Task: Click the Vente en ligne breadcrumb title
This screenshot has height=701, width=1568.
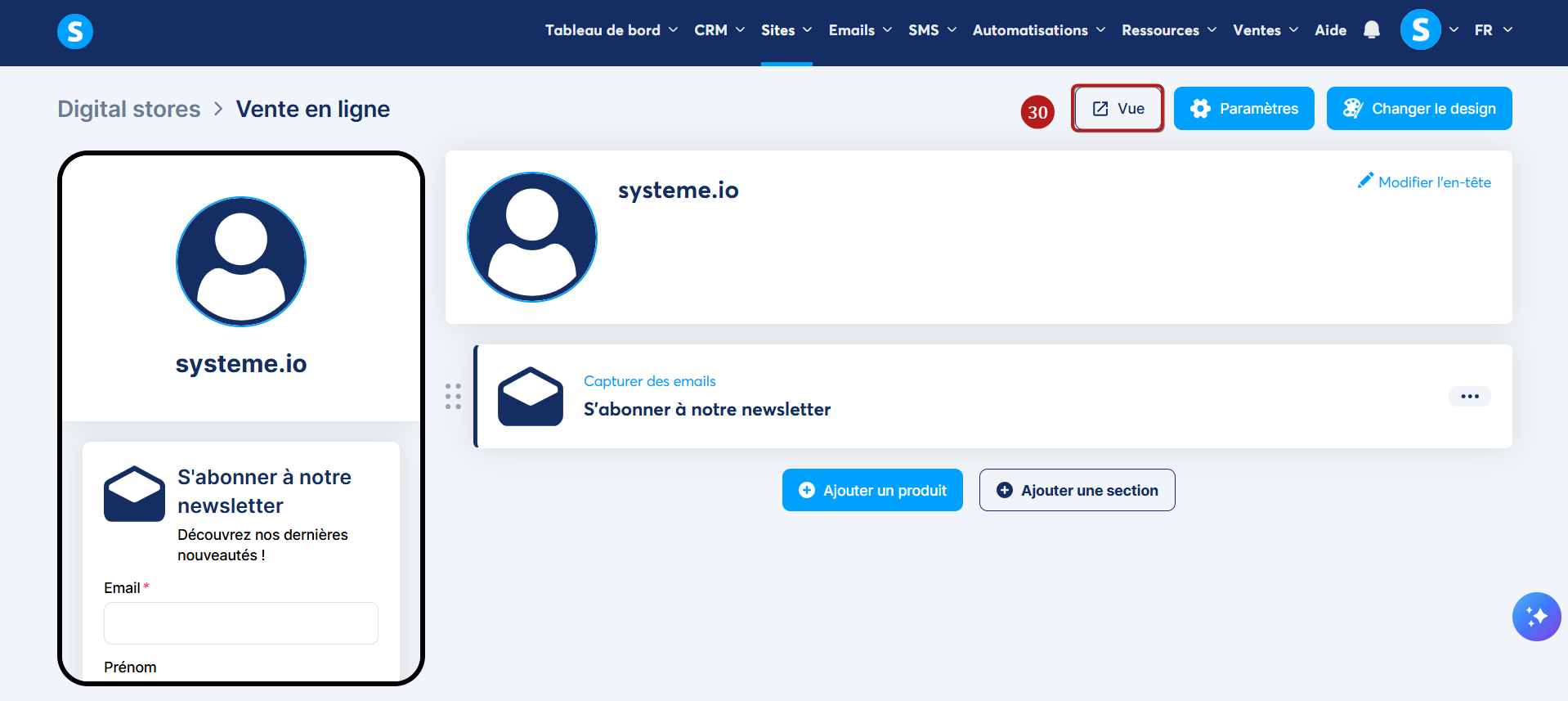Action: 313,109
